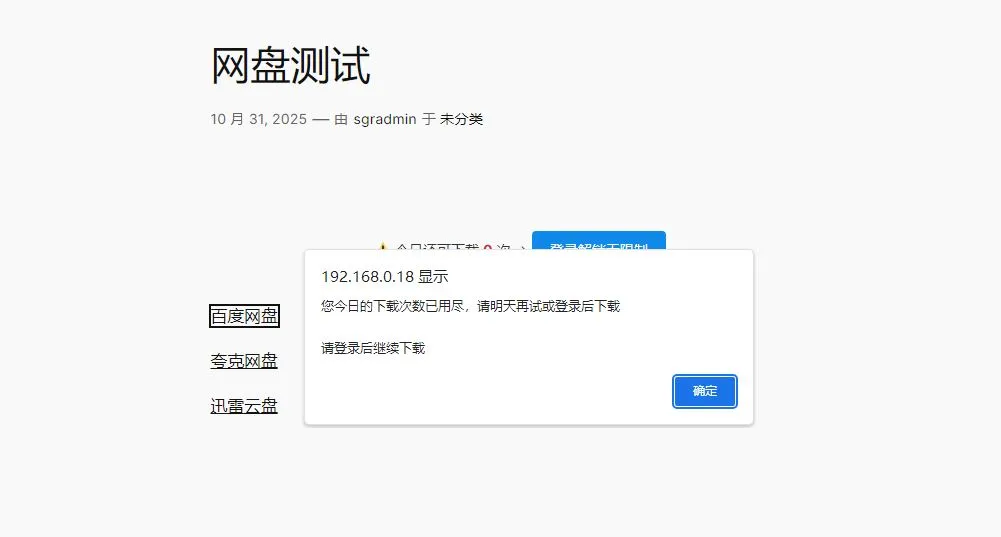Click the 今日还可下载 counter text
This screenshot has width=1001, height=537.
(x=437, y=246)
